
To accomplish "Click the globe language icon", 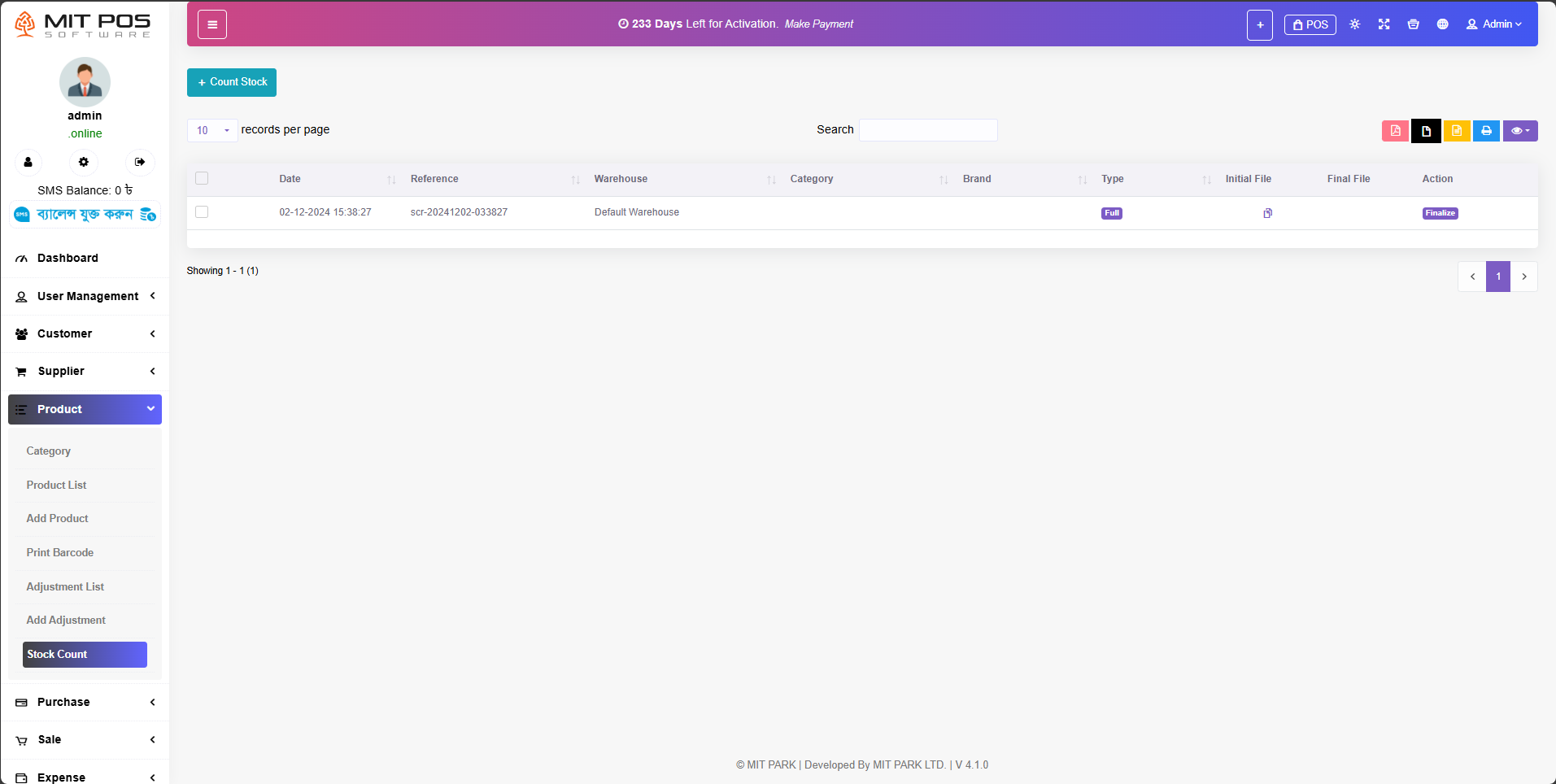I will (x=1442, y=24).
